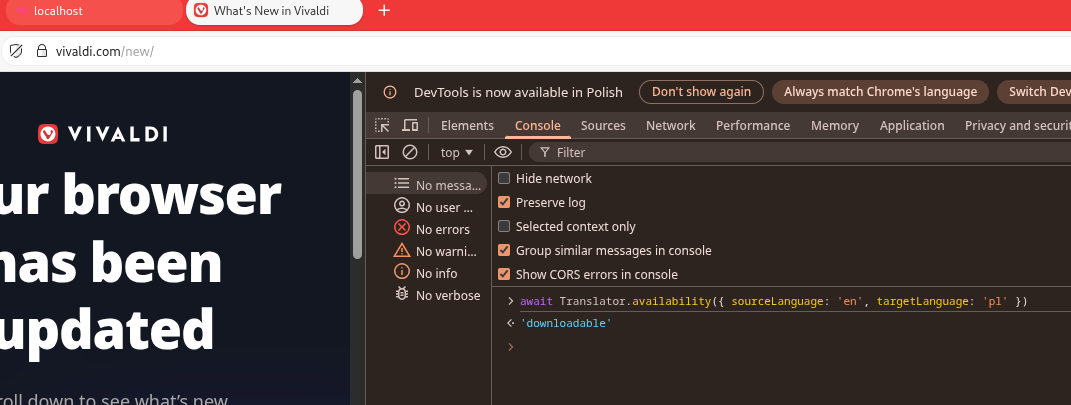The width and height of the screenshot is (1071, 405).
Task: Switch to the Network tab
Action: 670,125
